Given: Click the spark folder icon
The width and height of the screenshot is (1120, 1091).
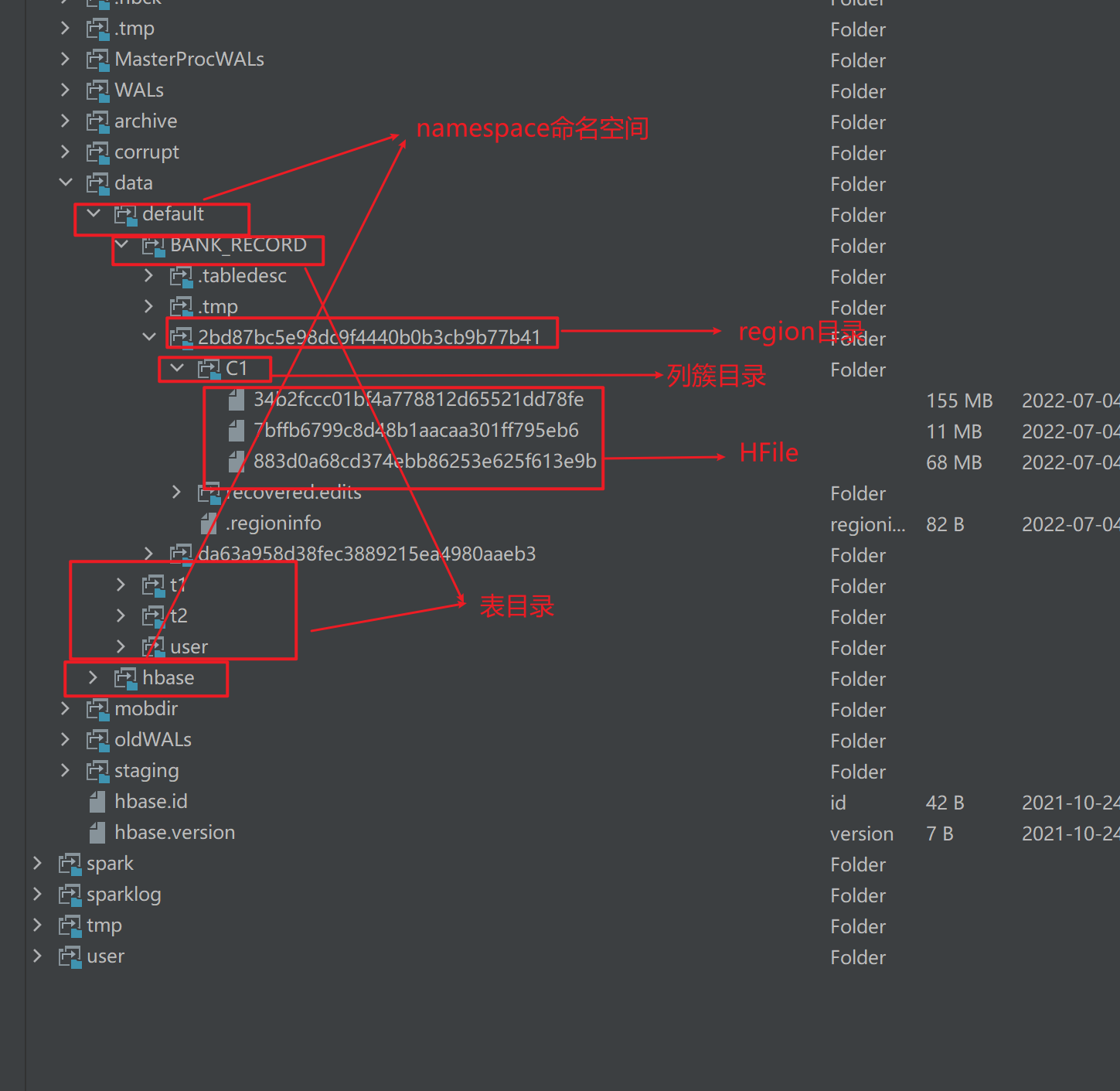Looking at the screenshot, I should tap(70, 864).
